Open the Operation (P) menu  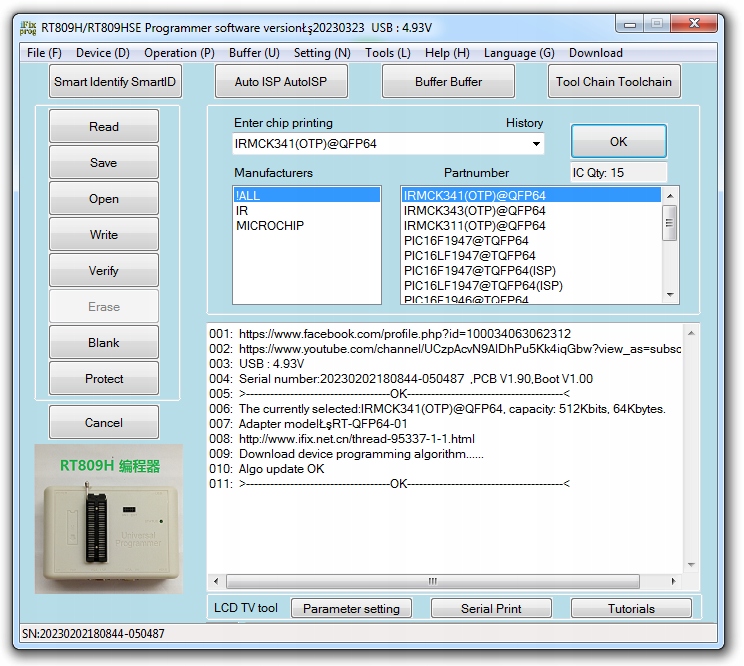(x=179, y=53)
